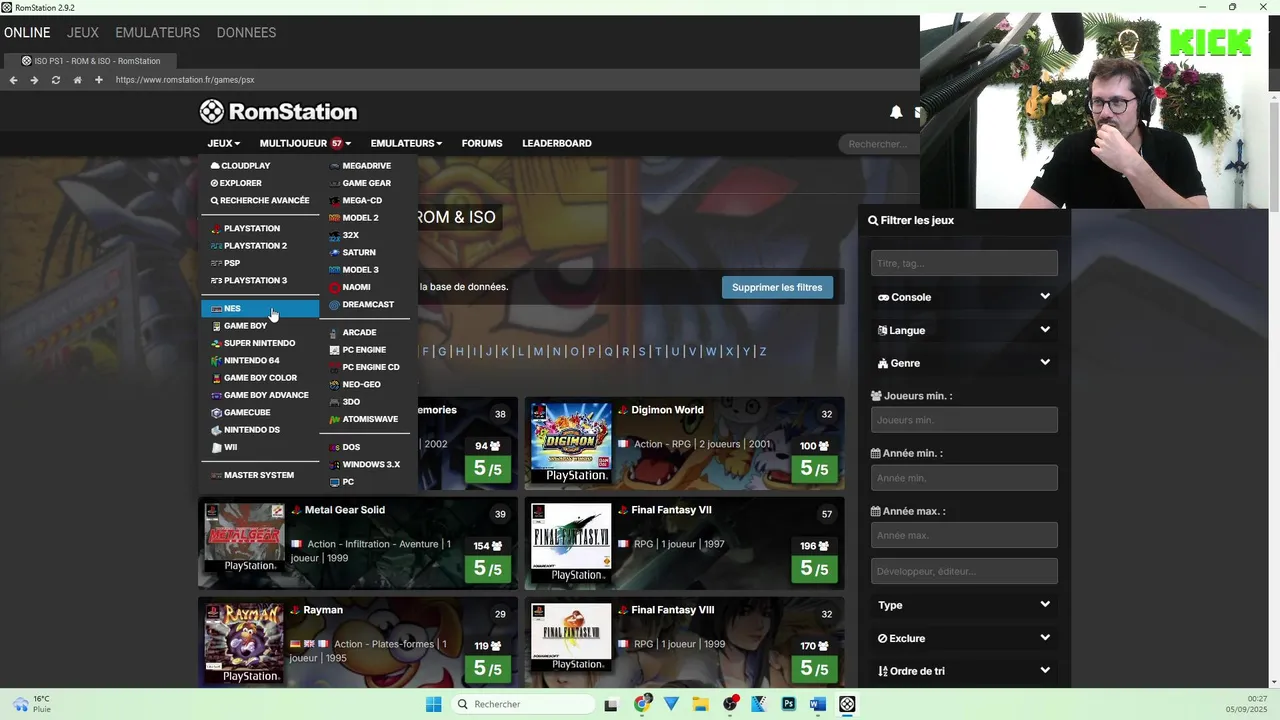Expand the Genre filter
Image resolution: width=1280 pixels, height=720 pixels.
(964, 363)
